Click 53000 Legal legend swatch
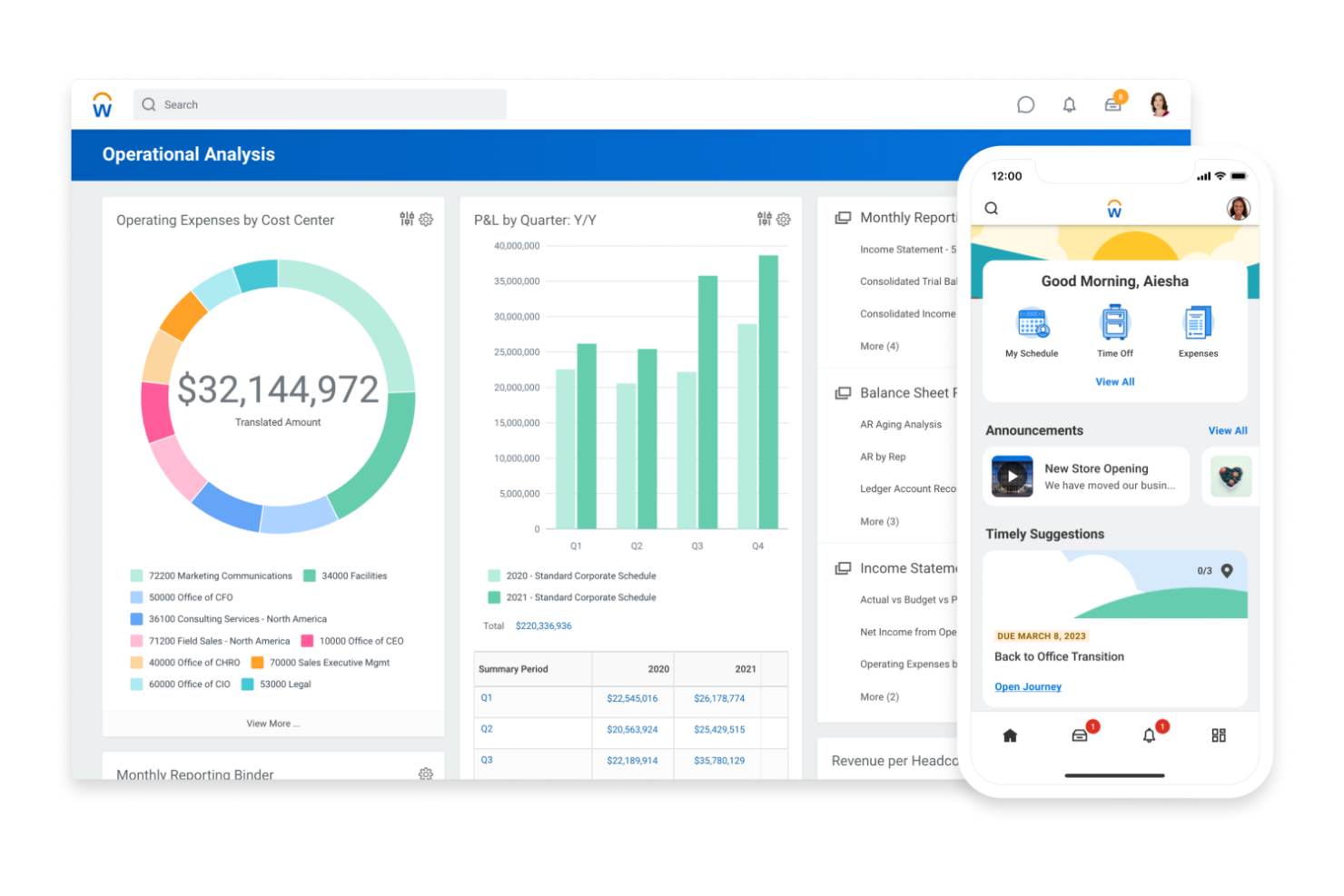 pos(247,684)
